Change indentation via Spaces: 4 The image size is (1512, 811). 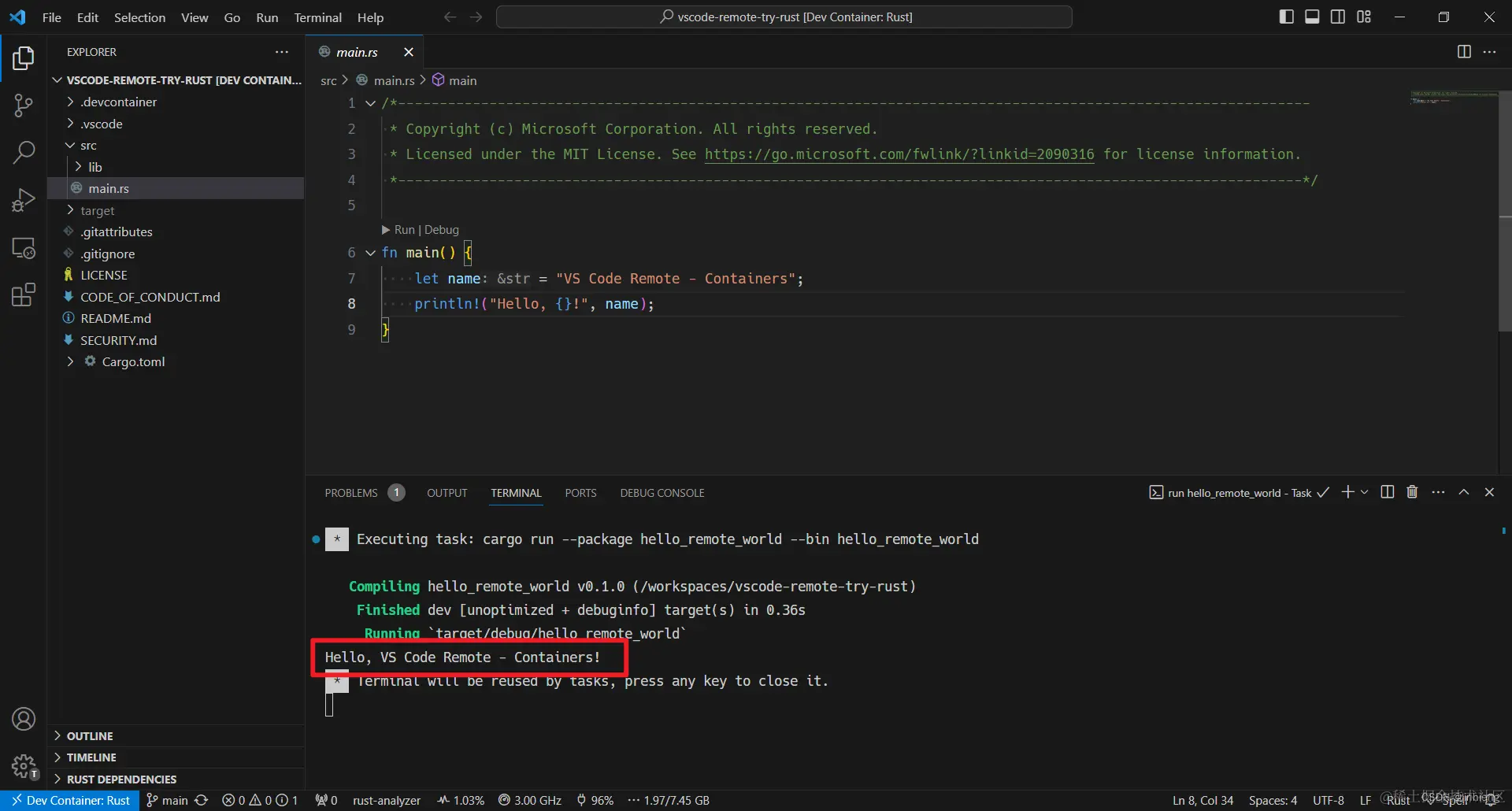[x=1273, y=800]
